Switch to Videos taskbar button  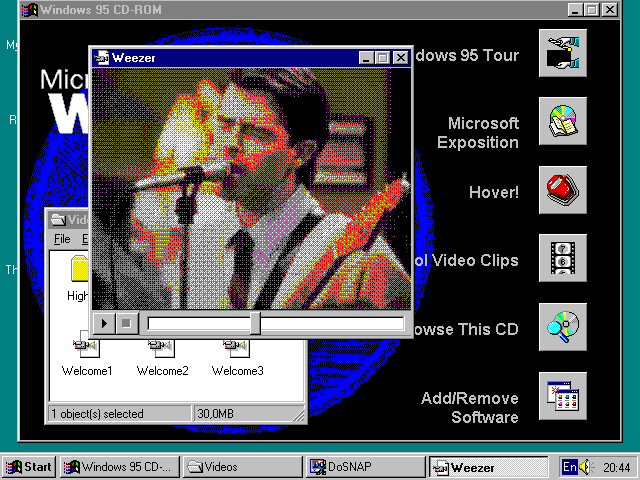tap(243, 467)
